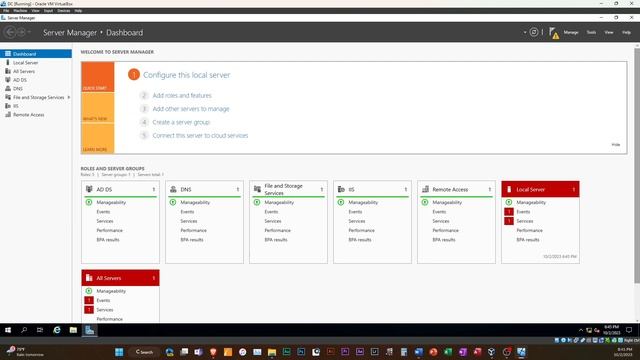Image resolution: width=640 pixels, height=360 pixels.
Task: Hide the welcome tile
Action: tap(616, 144)
